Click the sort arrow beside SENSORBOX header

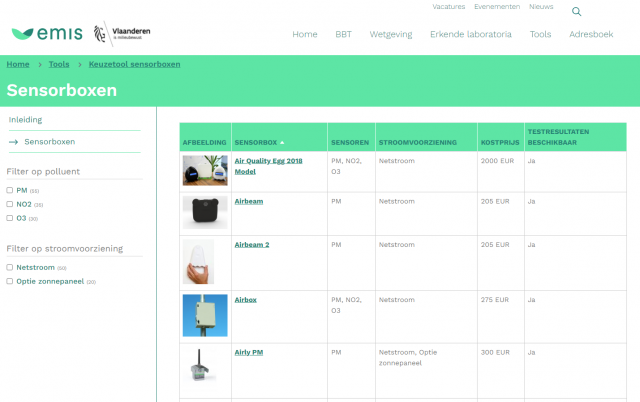pos(282,142)
